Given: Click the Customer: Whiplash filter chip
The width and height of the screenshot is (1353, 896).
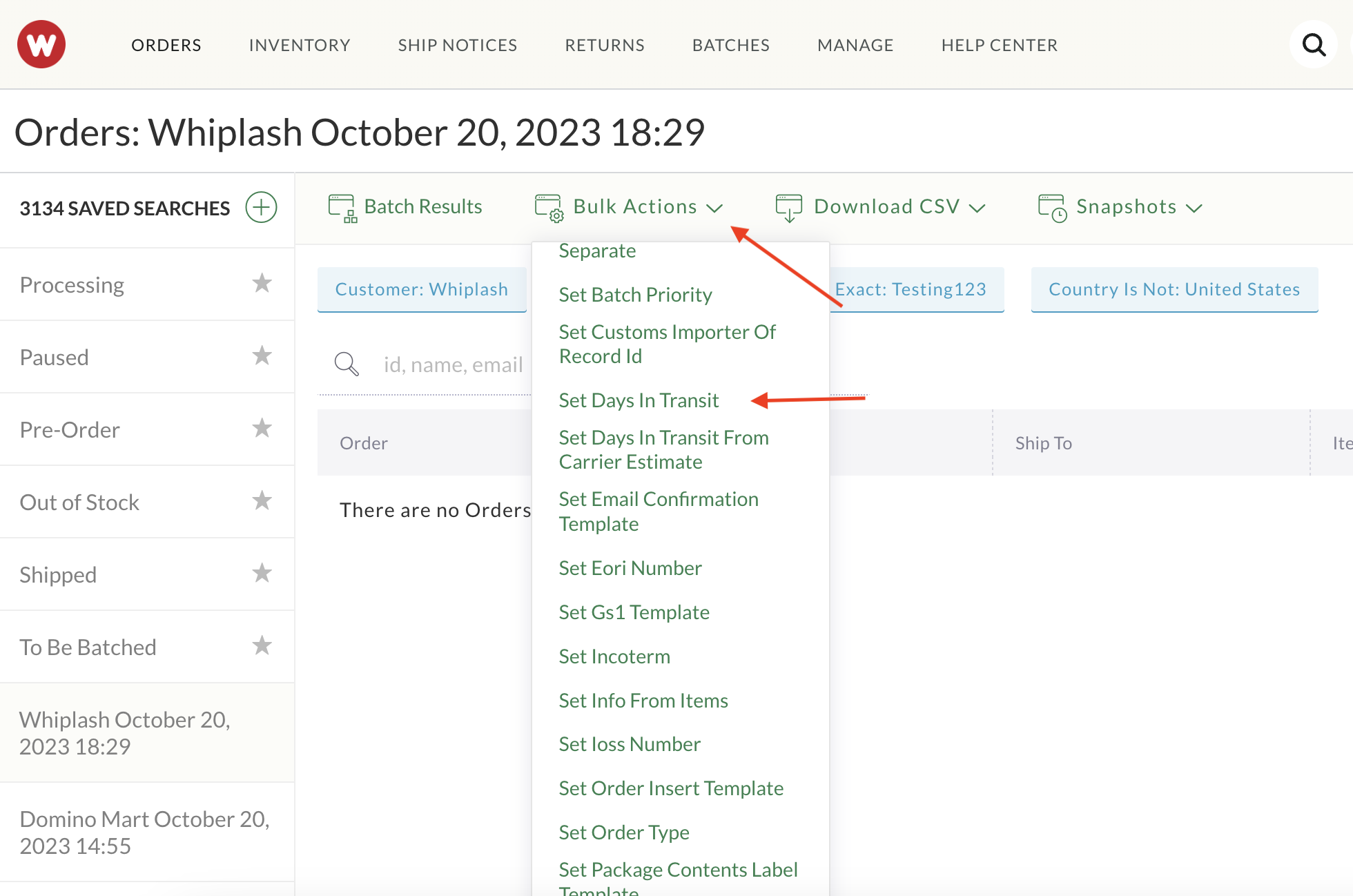Looking at the screenshot, I should coord(422,289).
